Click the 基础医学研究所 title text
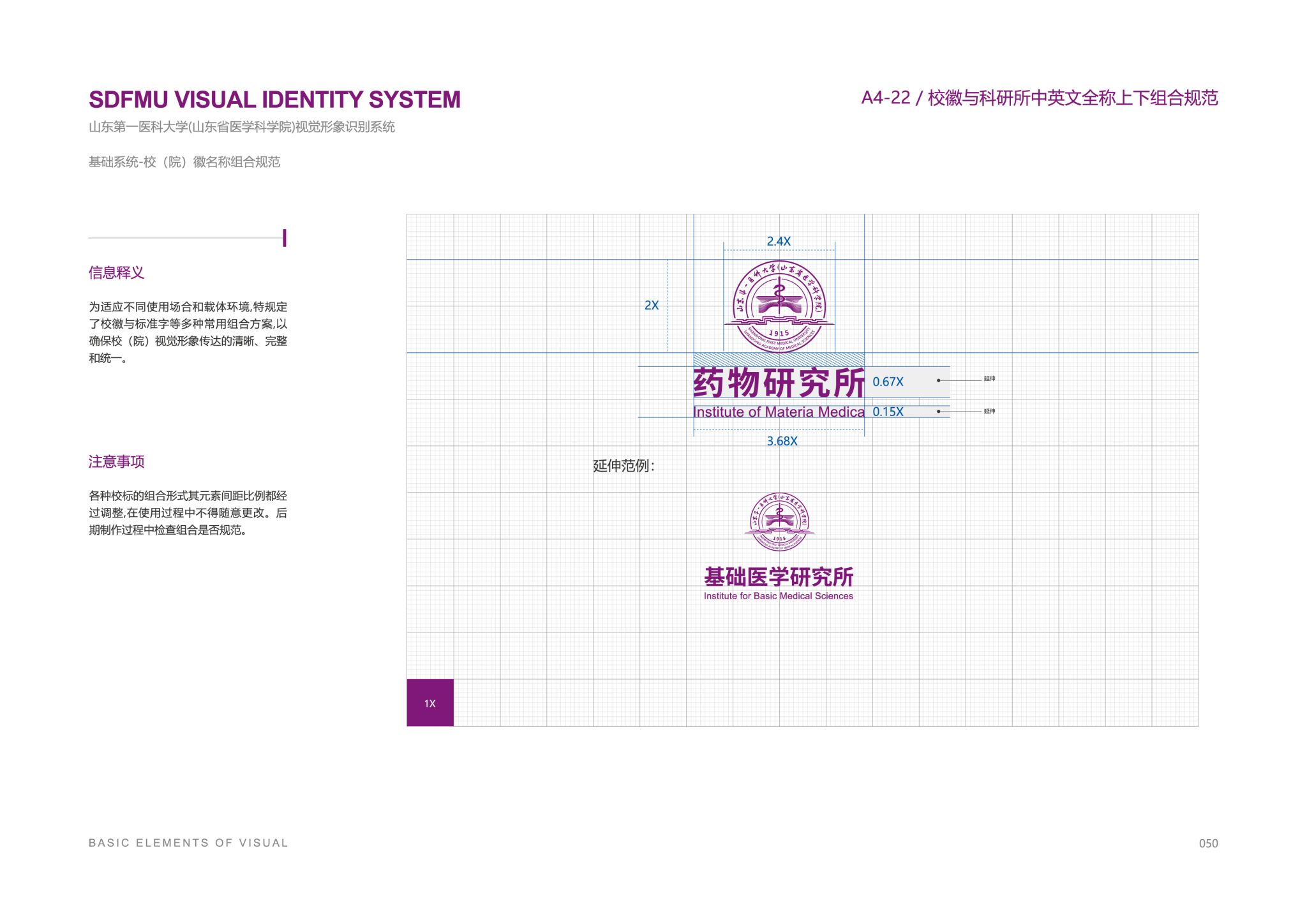 click(x=779, y=577)
